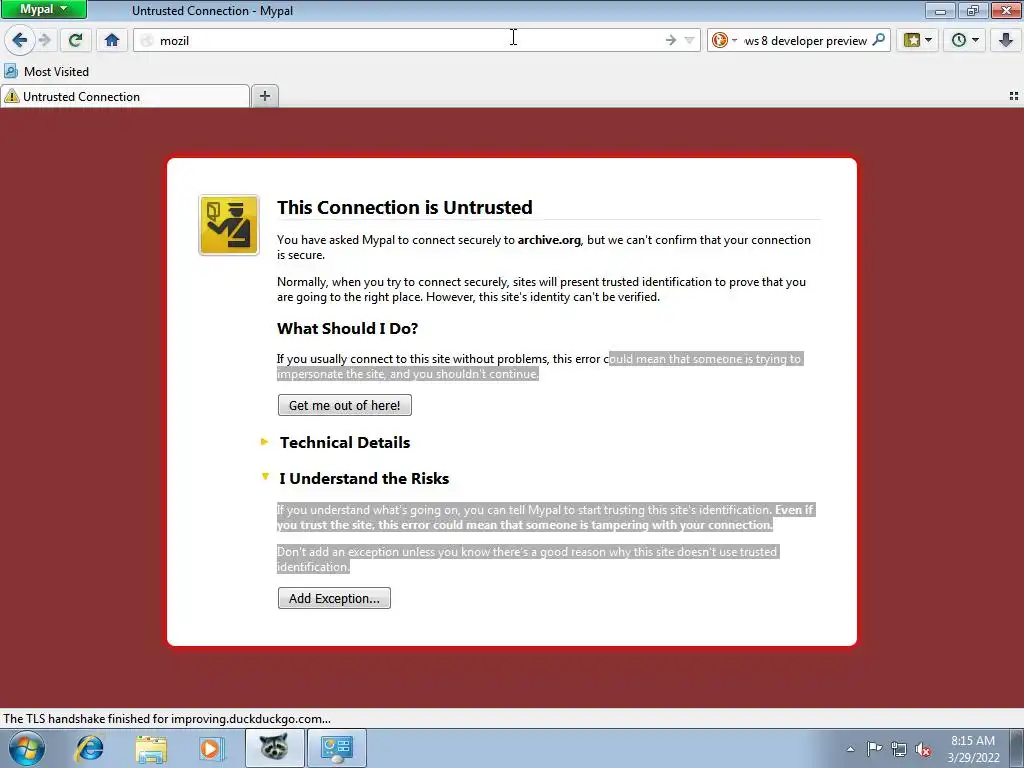Click the 'Add Exception...' button
Image resolution: width=1024 pixels, height=768 pixels.
[x=334, y=598]
